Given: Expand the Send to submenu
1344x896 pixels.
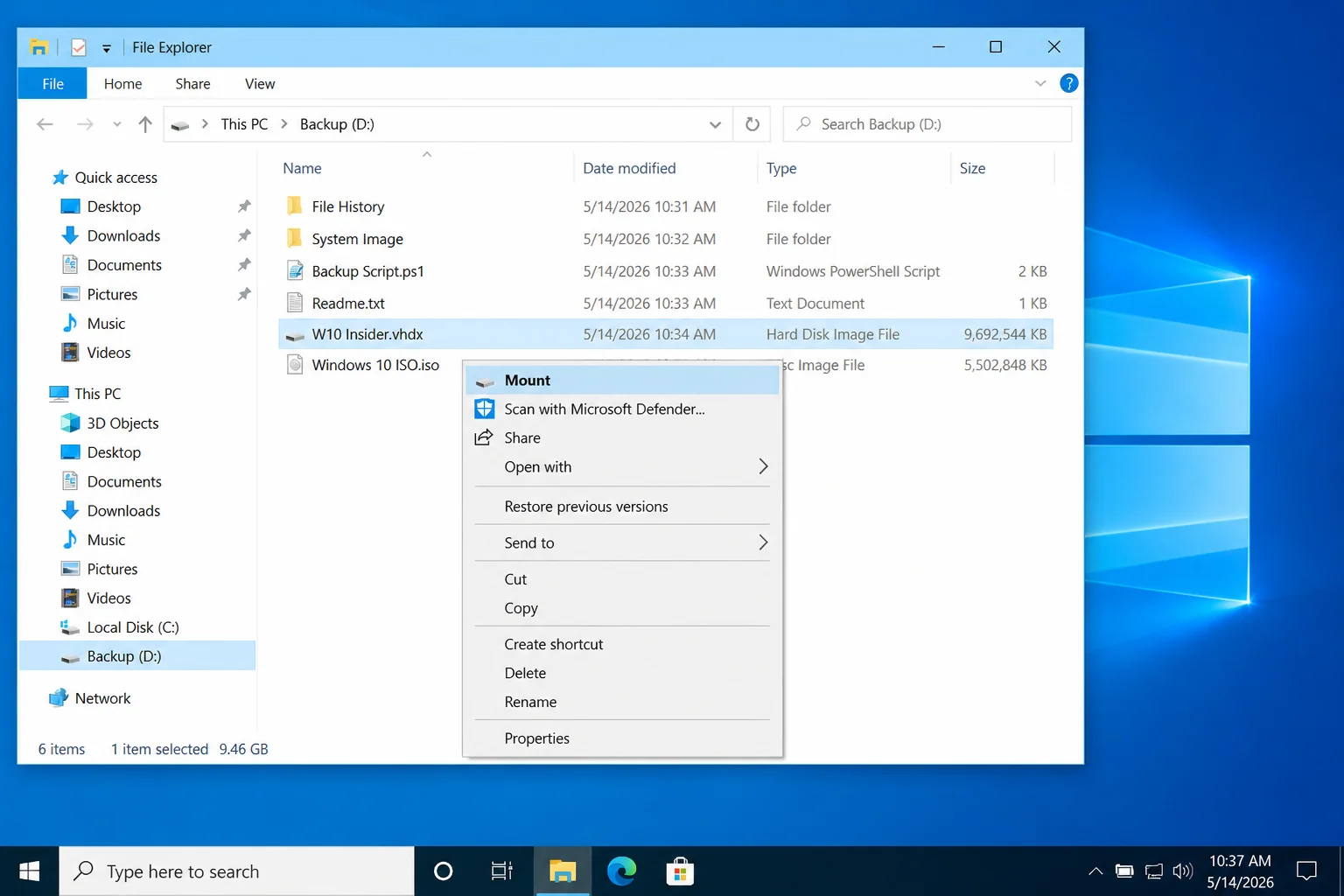Looking at the screenshot, I should 622,543.
